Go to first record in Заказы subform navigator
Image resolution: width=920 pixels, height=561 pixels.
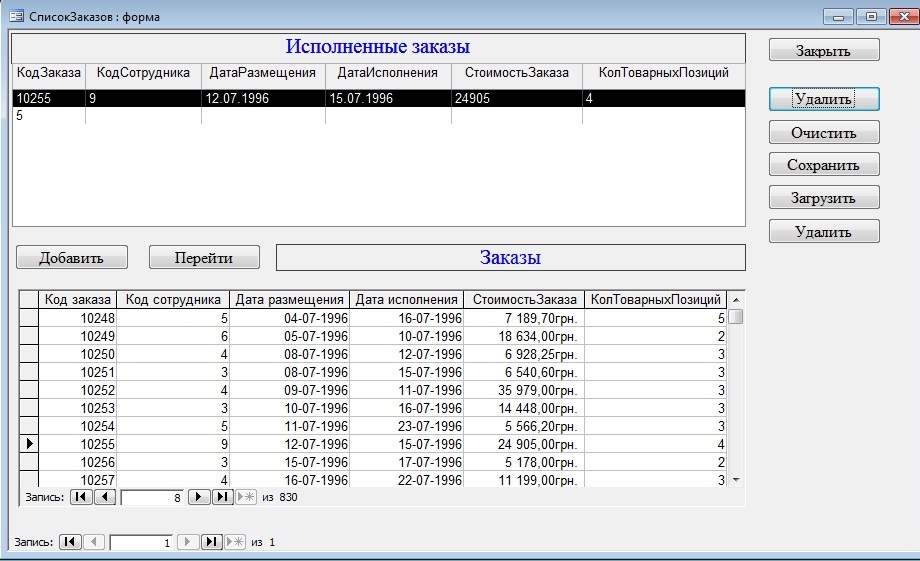tap(81, 497)
